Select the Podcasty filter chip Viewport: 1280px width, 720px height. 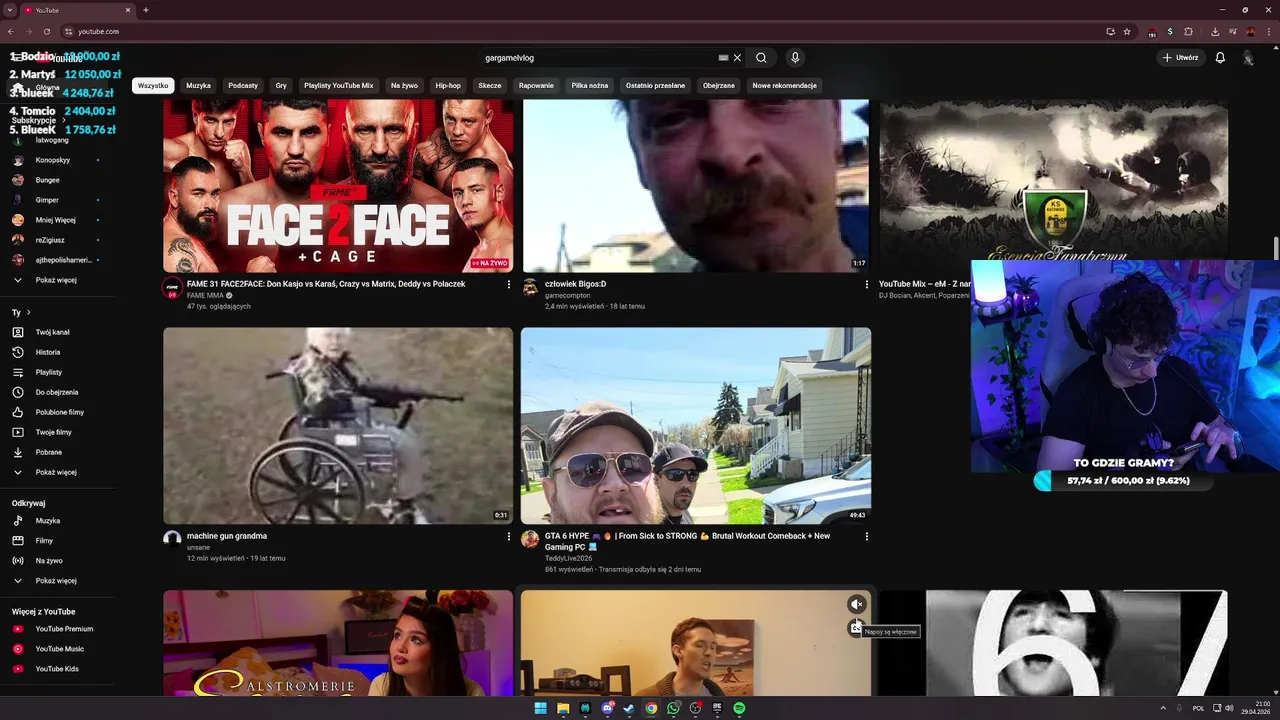243,86
